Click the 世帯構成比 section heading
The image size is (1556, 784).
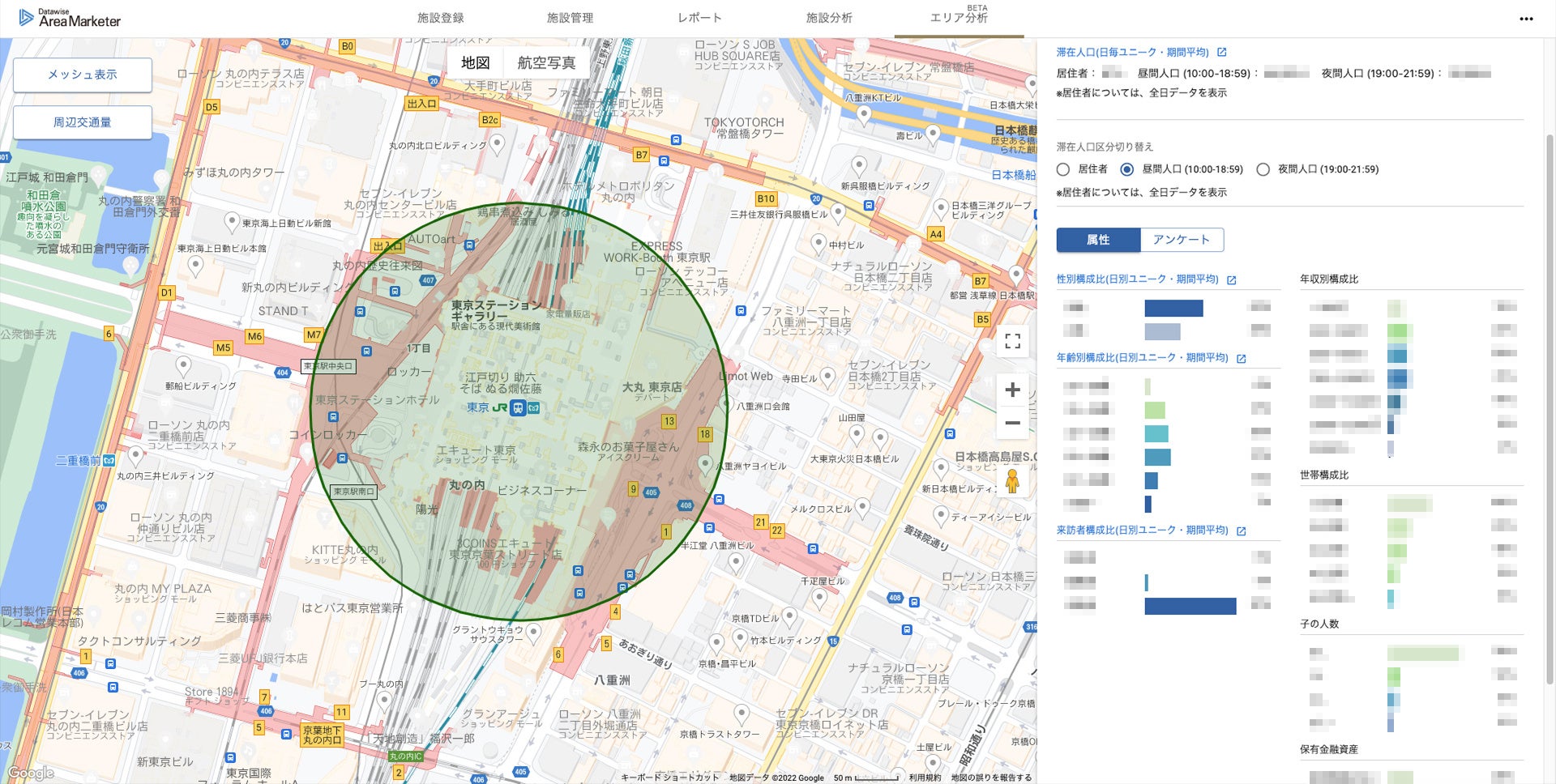click(x=1324, y=475)
